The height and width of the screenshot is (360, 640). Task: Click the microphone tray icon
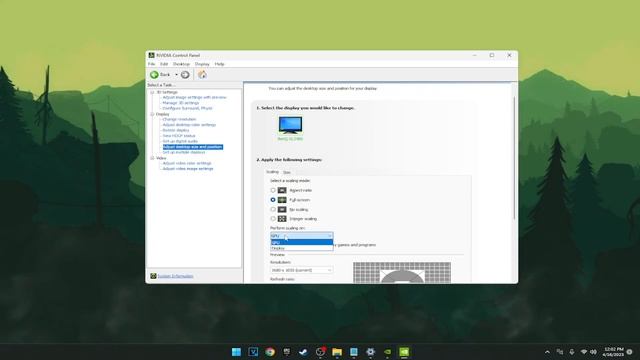click(x=572, y=352)
